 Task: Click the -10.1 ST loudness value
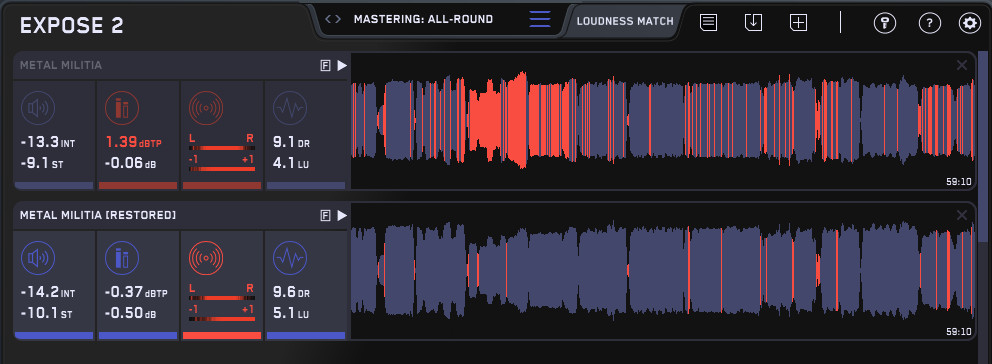pyautogui.click(x=43, y=314)
